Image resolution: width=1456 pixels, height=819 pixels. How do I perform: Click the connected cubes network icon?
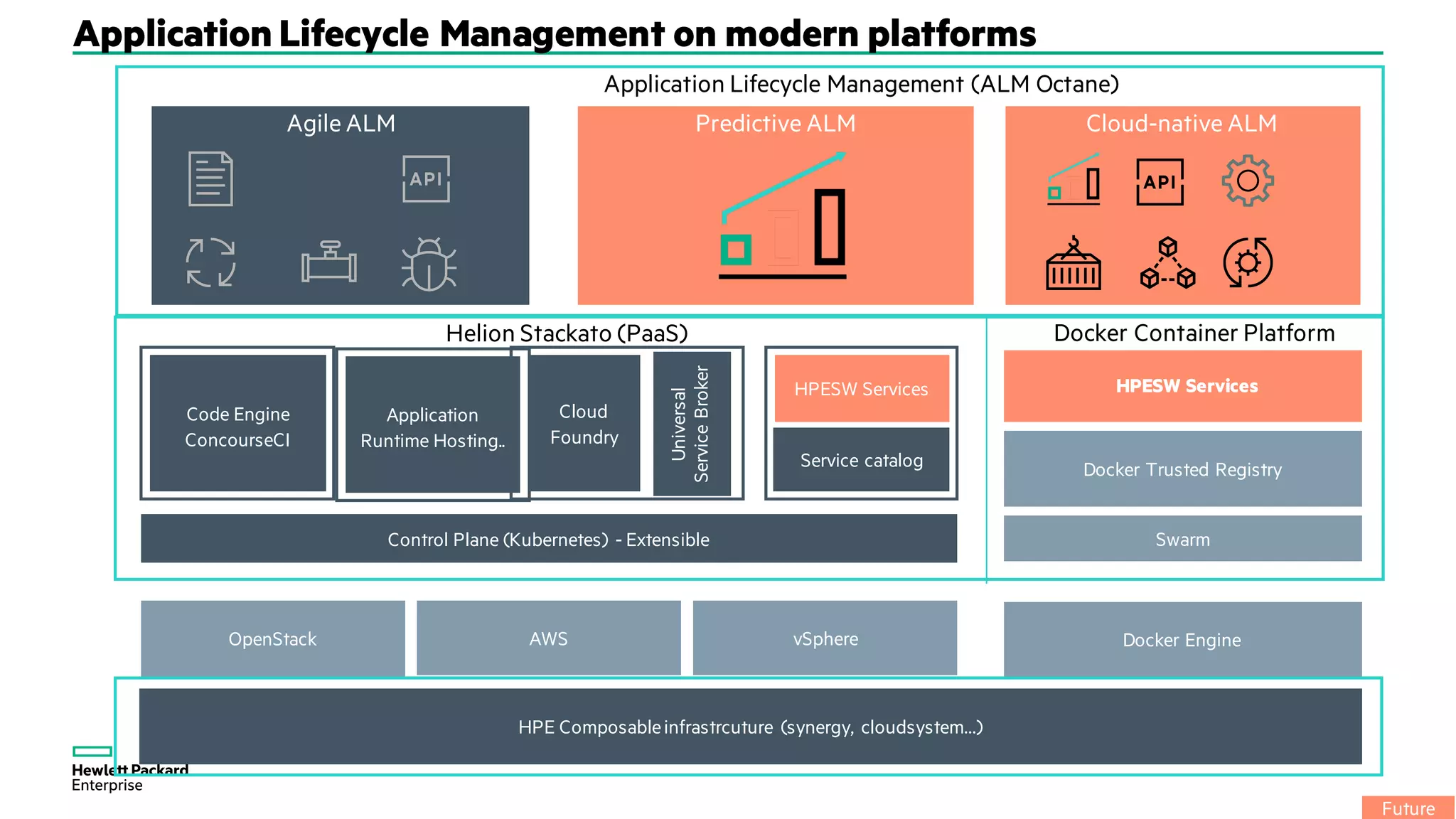point(1167,264)
